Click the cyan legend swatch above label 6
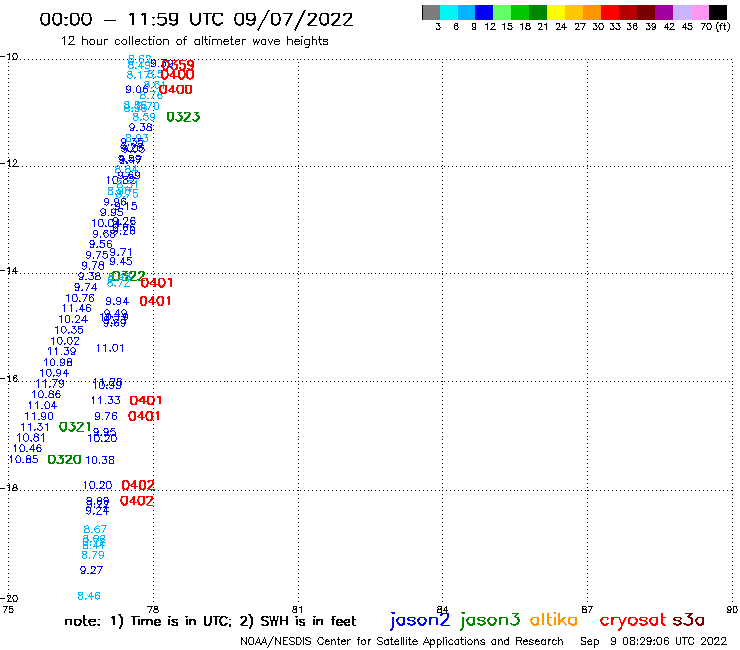This screenshot has height=650, width=740. point(449,12)
